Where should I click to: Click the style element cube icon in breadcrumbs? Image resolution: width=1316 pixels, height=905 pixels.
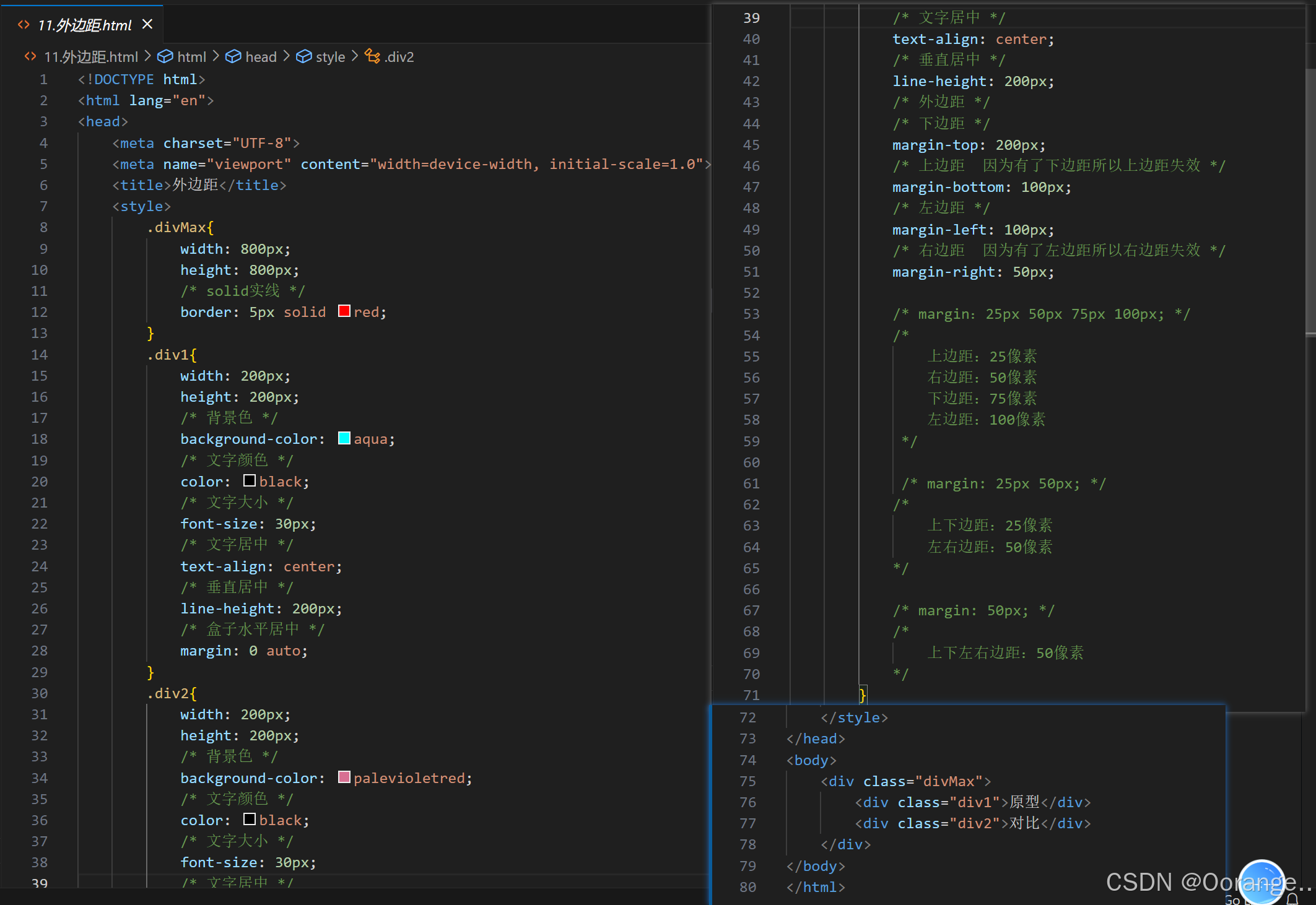tap(303, 57)
